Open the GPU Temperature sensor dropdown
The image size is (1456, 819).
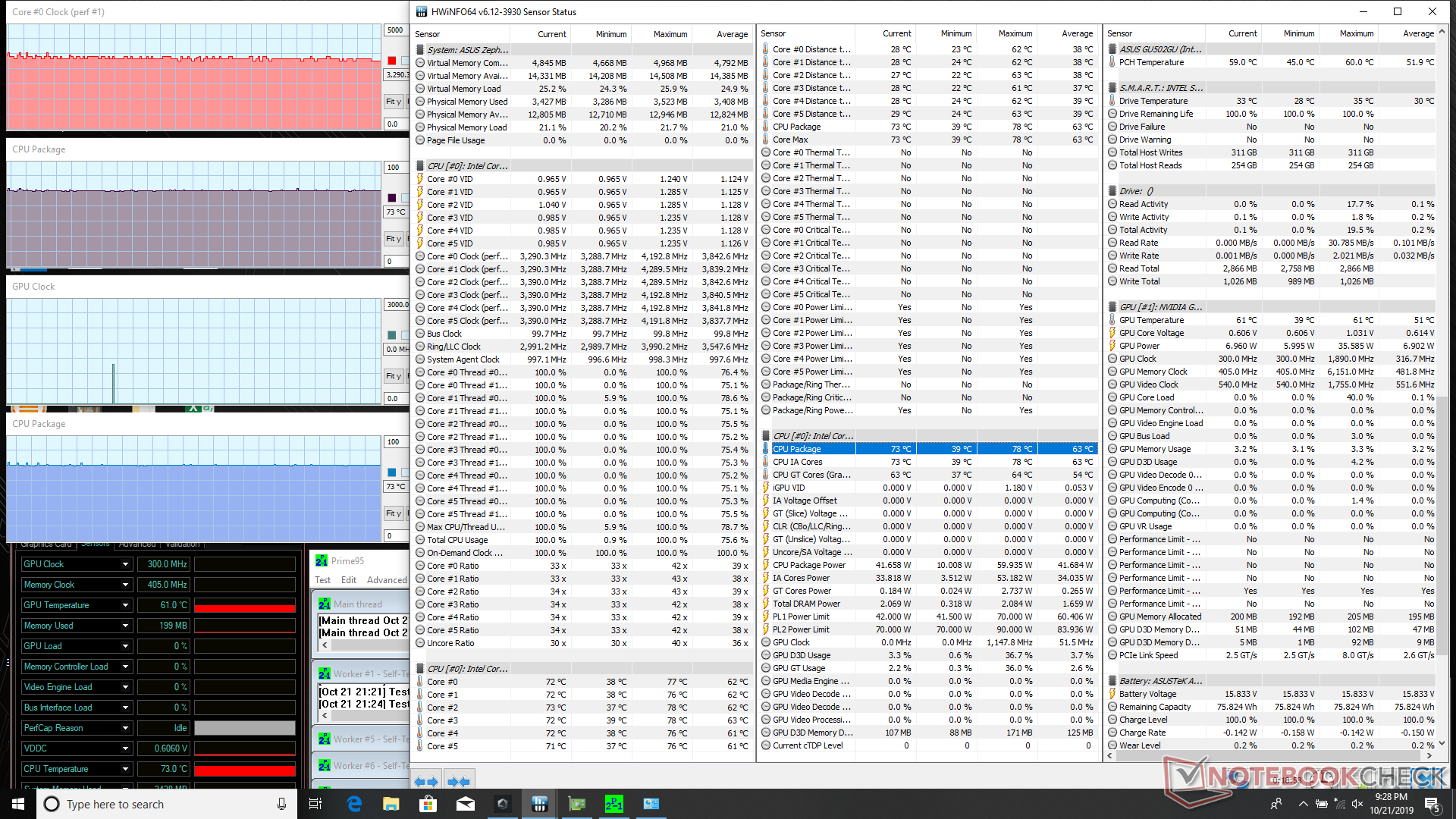tap(125, 605)
